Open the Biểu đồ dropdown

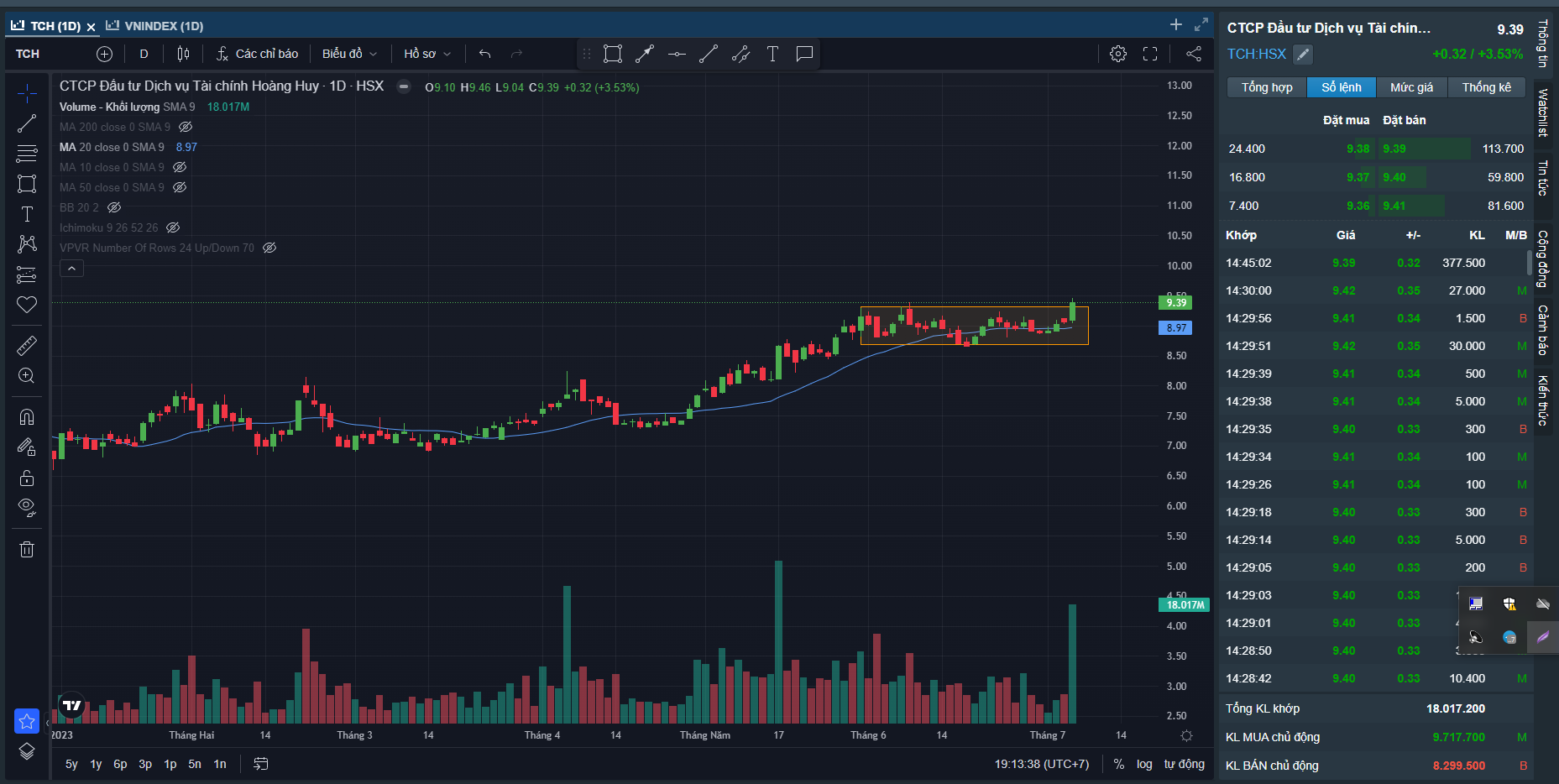pos(349,54)
